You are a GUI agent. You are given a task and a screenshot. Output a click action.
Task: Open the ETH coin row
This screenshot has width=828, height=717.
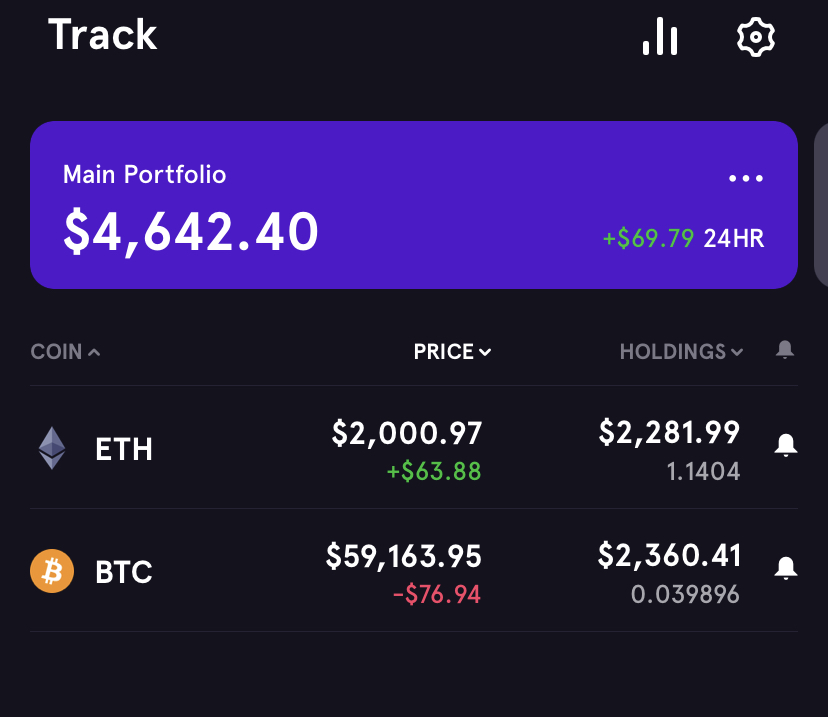tap(124, 449)
